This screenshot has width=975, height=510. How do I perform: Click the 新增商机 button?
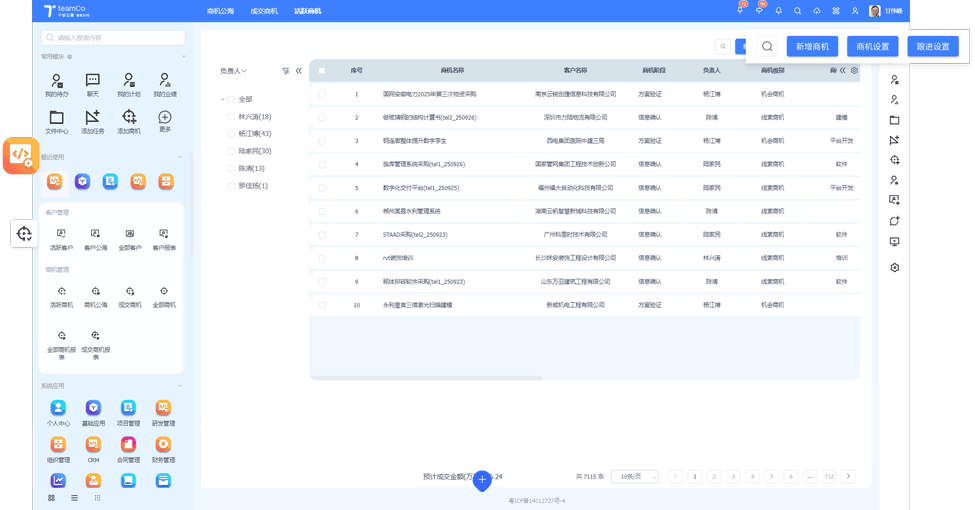tap(812, 46)
